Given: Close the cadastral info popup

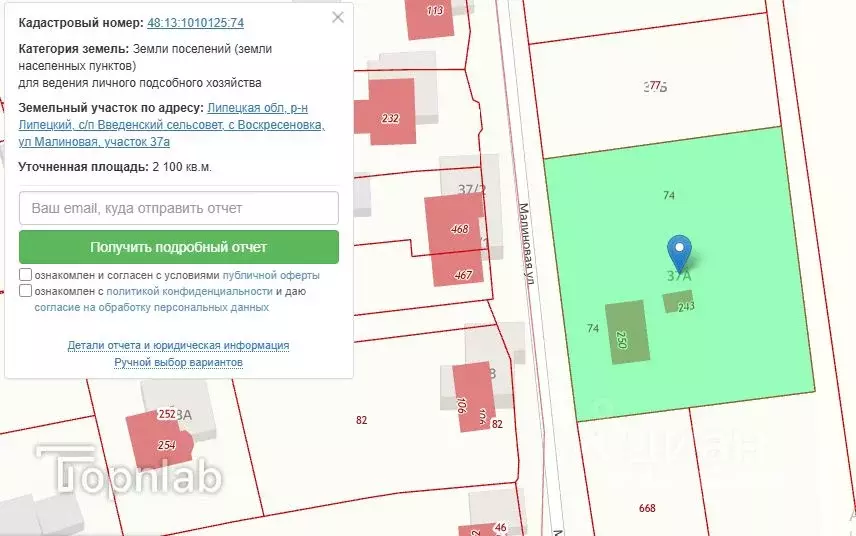Looking at the screenshot, I should [x=338, y=17].
